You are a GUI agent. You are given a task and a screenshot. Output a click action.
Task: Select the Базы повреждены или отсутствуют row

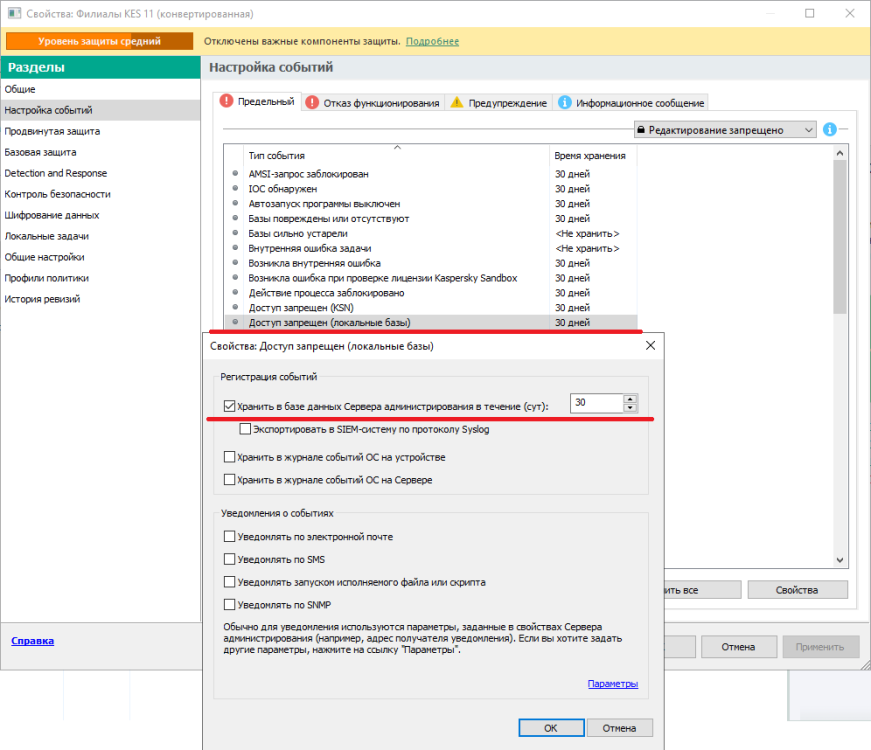[431, 218]
